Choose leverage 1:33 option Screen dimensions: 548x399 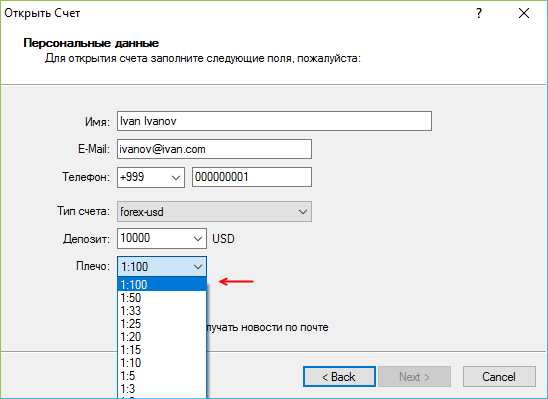click(x=162, y=311)
